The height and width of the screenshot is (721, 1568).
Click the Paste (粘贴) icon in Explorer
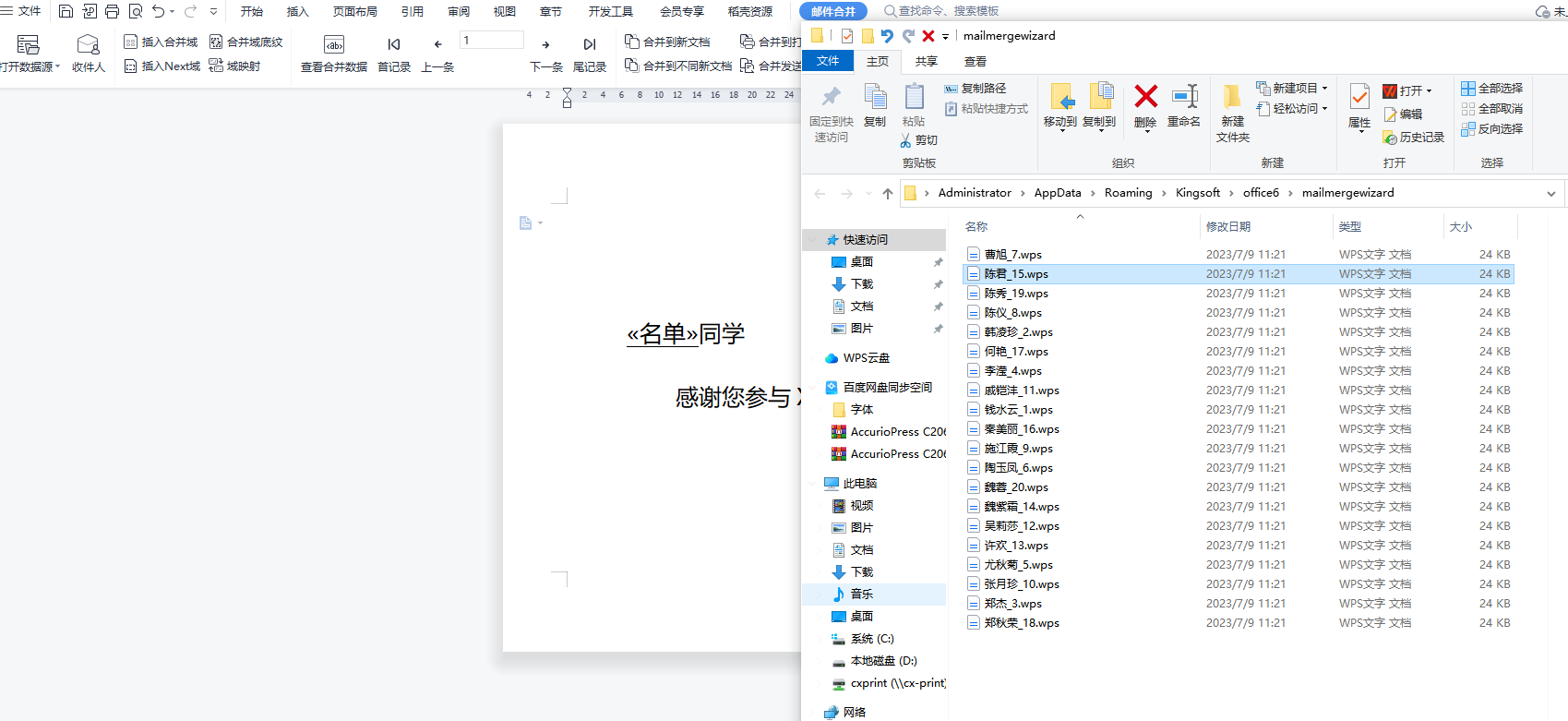pos(914,106)
